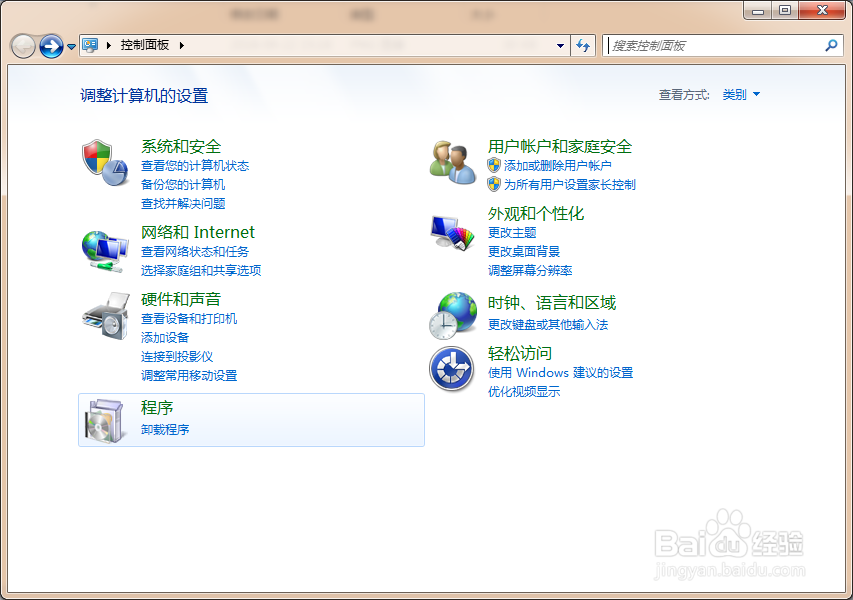
Task: Maximize the Control Panel window
Action: [x=784, y=10]
